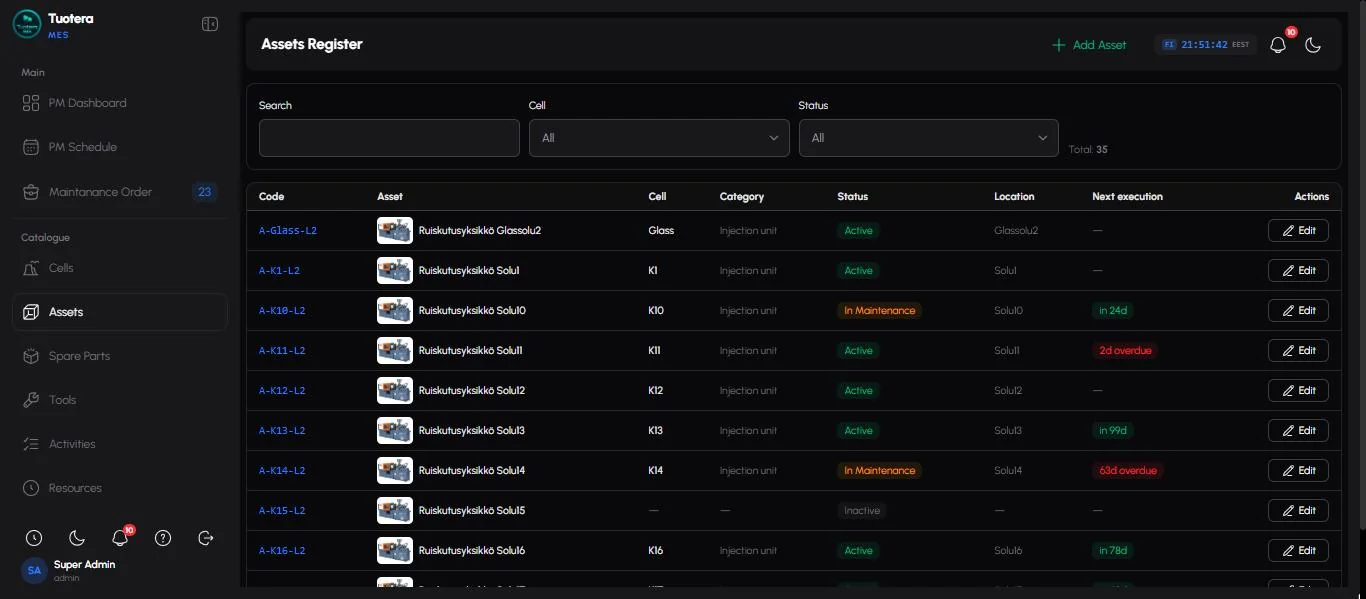Click the Tuotera logo icon
Viewport: 1366px width, 599px height.
(x=27, y=24)
